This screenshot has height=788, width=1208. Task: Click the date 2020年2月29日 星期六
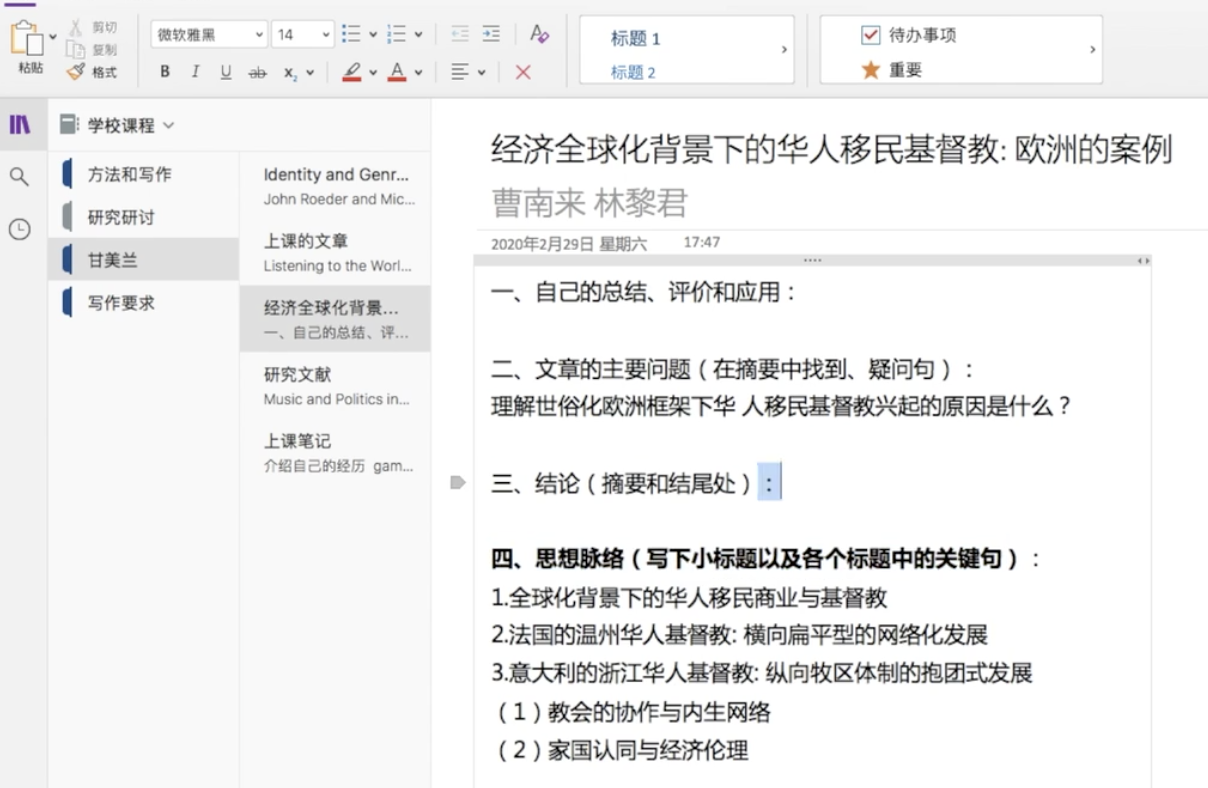point(568,243)
